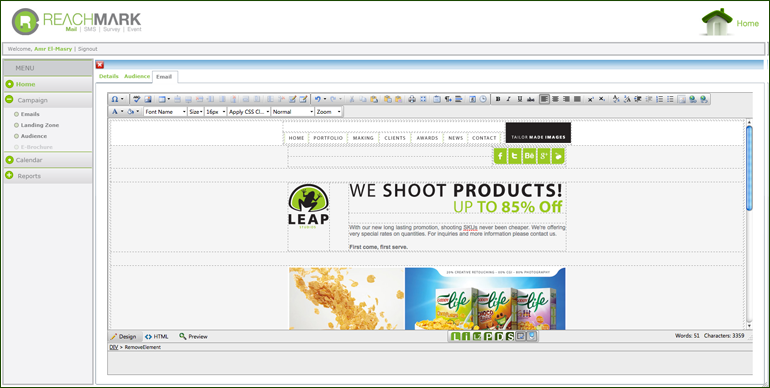Toggle strikethrough formatting
The height and width of the screenshot is (388, 770).
point(531,99)
